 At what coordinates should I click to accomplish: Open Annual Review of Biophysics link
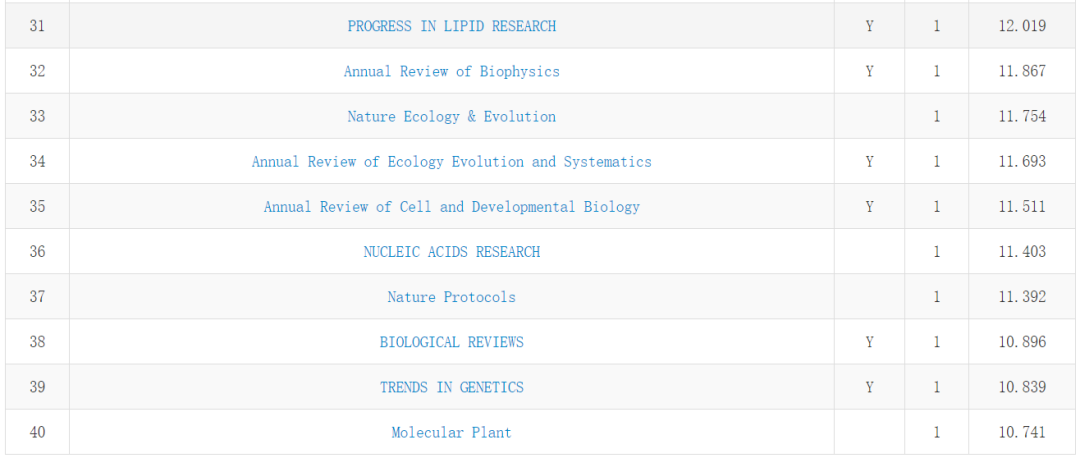point(452,72)
